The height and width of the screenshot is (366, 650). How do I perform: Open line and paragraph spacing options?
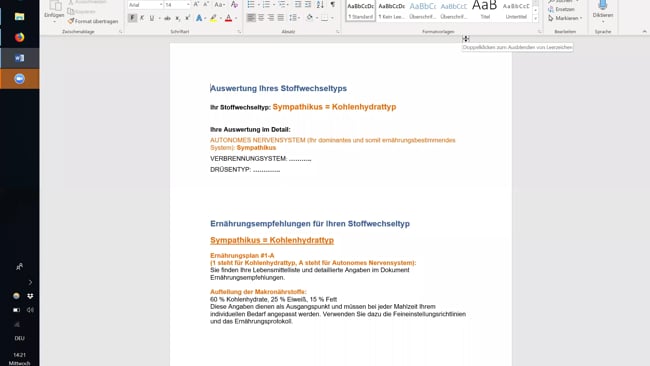(293, 18)
